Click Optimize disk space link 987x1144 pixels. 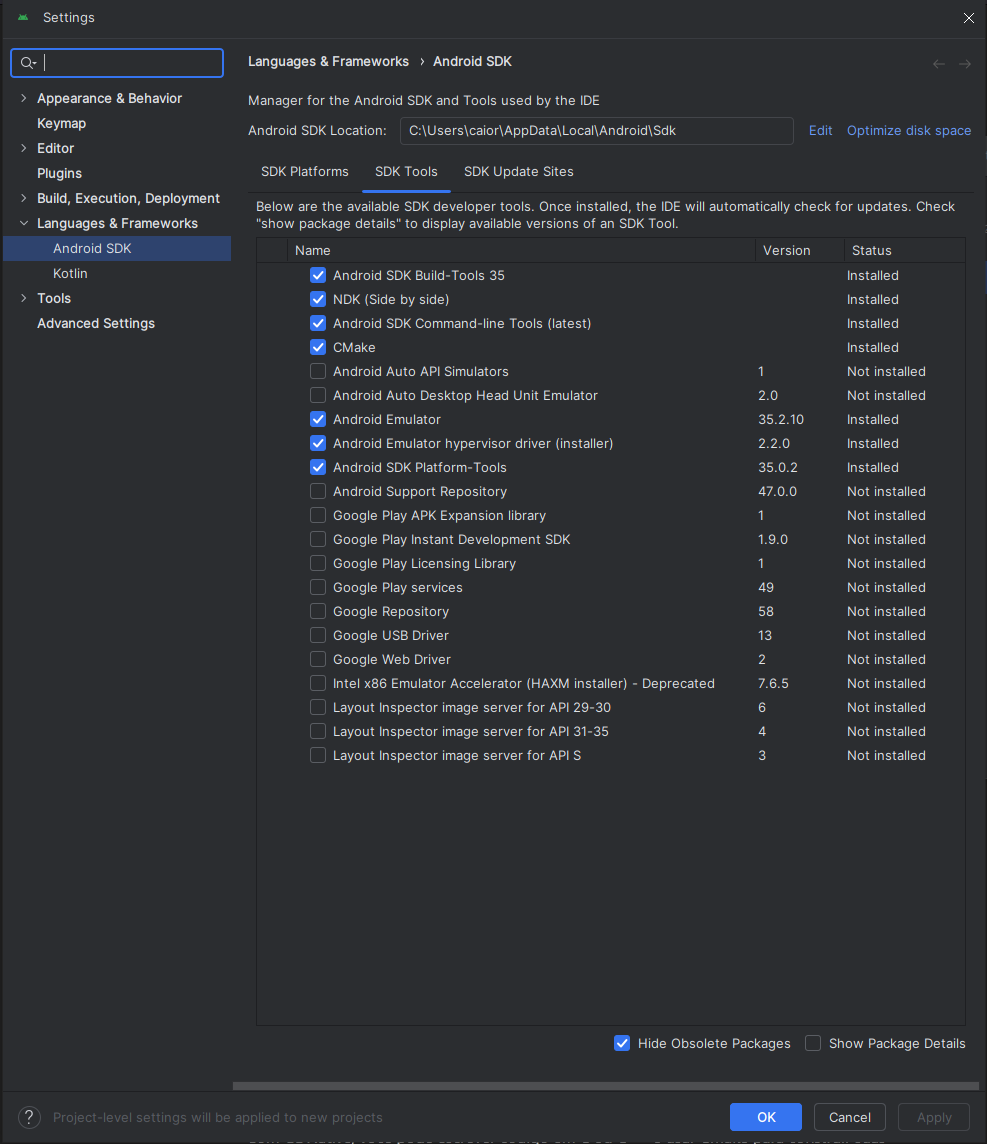(x=908, y=131)
